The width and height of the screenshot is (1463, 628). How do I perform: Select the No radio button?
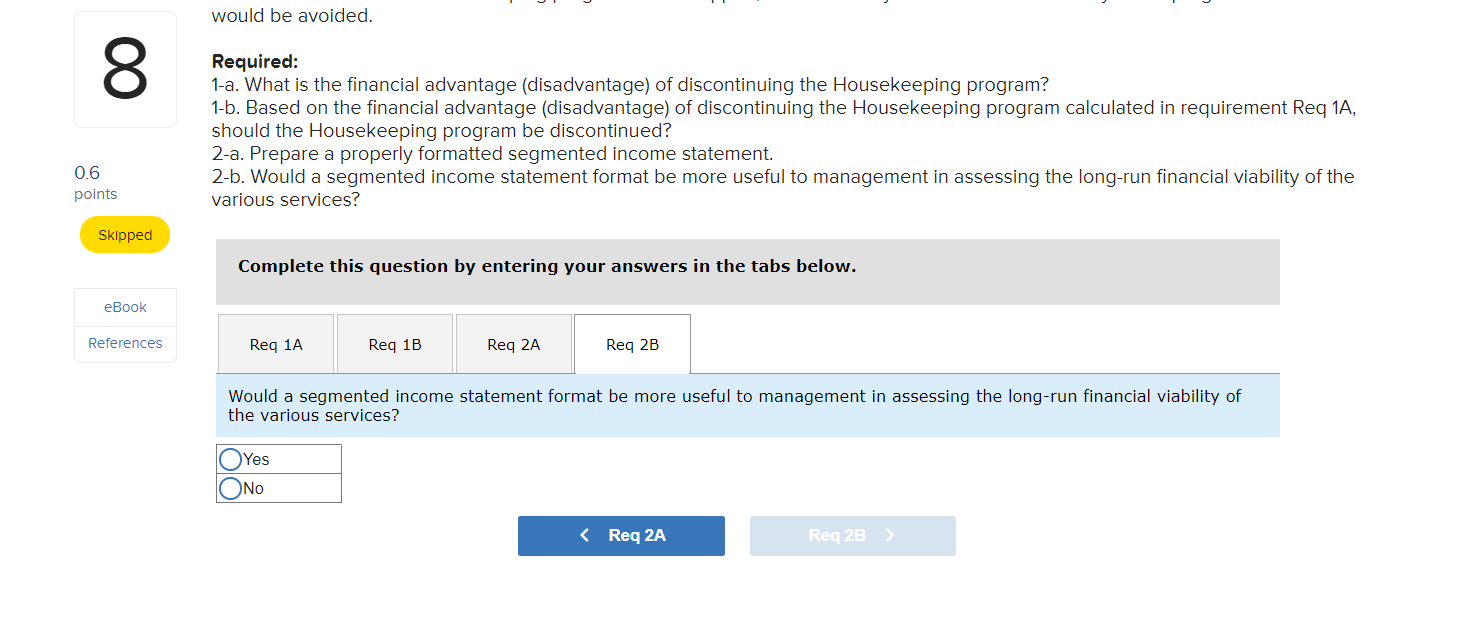click(x=230, y=488)
